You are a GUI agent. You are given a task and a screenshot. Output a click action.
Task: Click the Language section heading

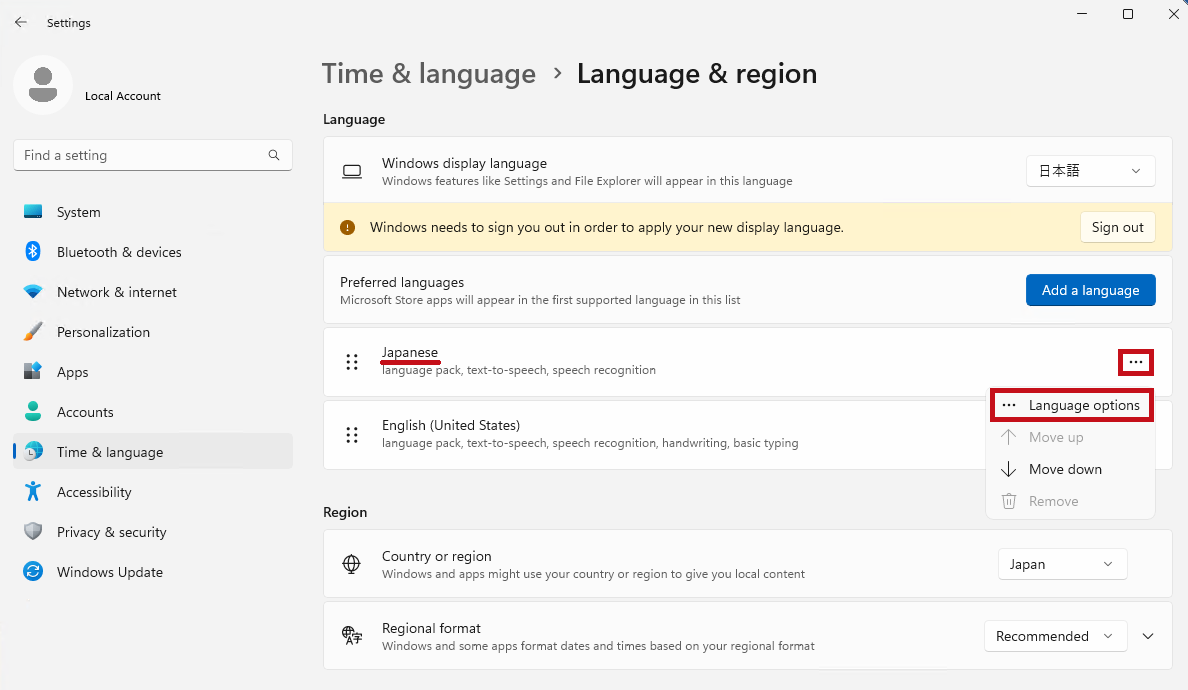tap(354, 119)
